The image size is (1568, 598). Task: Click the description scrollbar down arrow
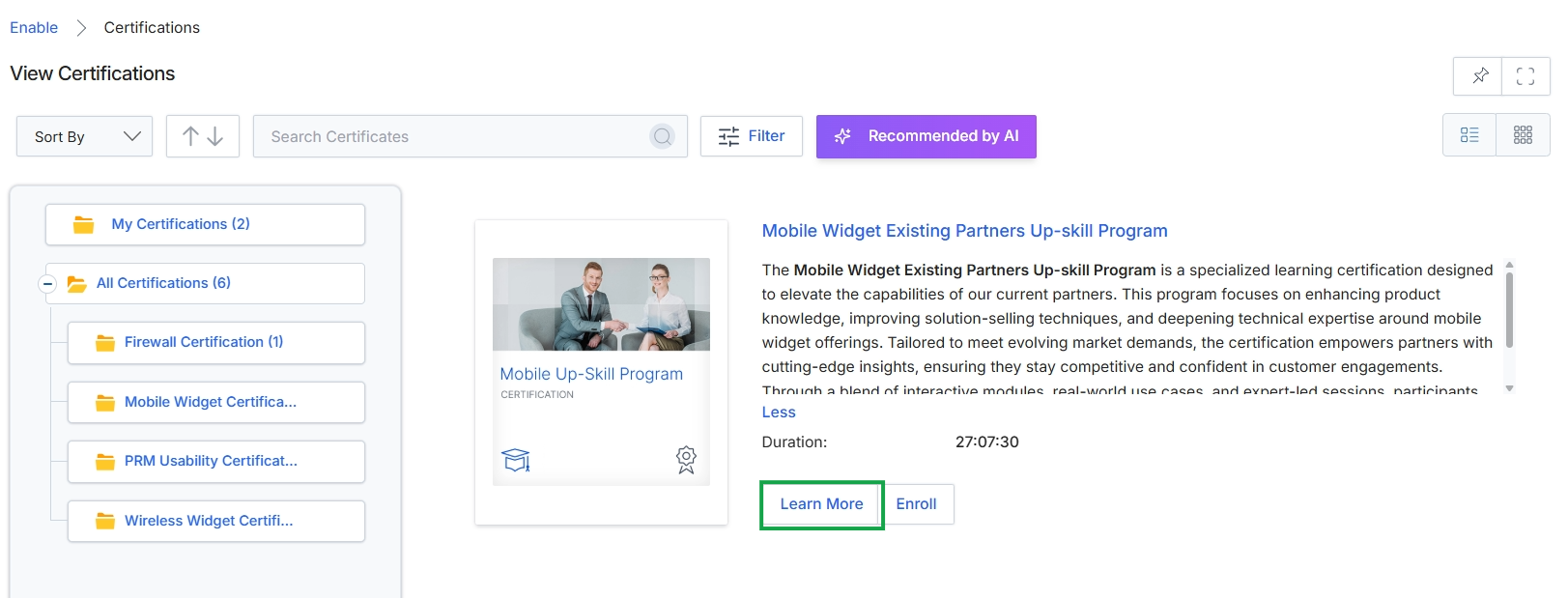point(1509,388)
